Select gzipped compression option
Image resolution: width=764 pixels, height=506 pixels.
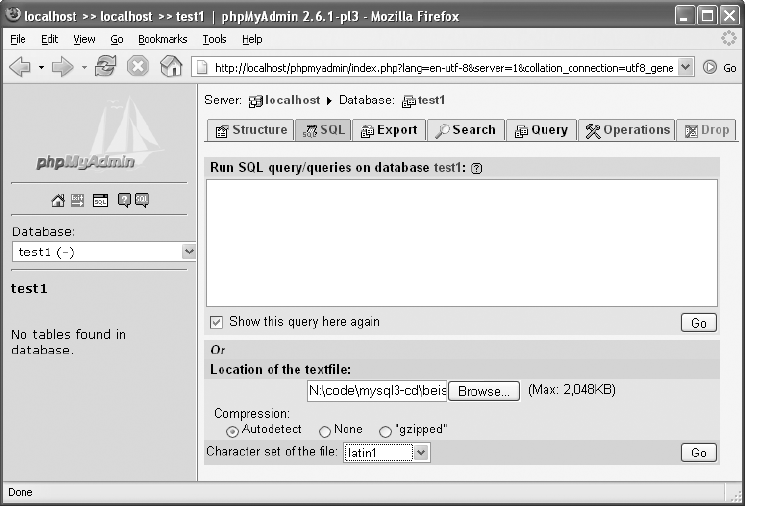(385, 431)
